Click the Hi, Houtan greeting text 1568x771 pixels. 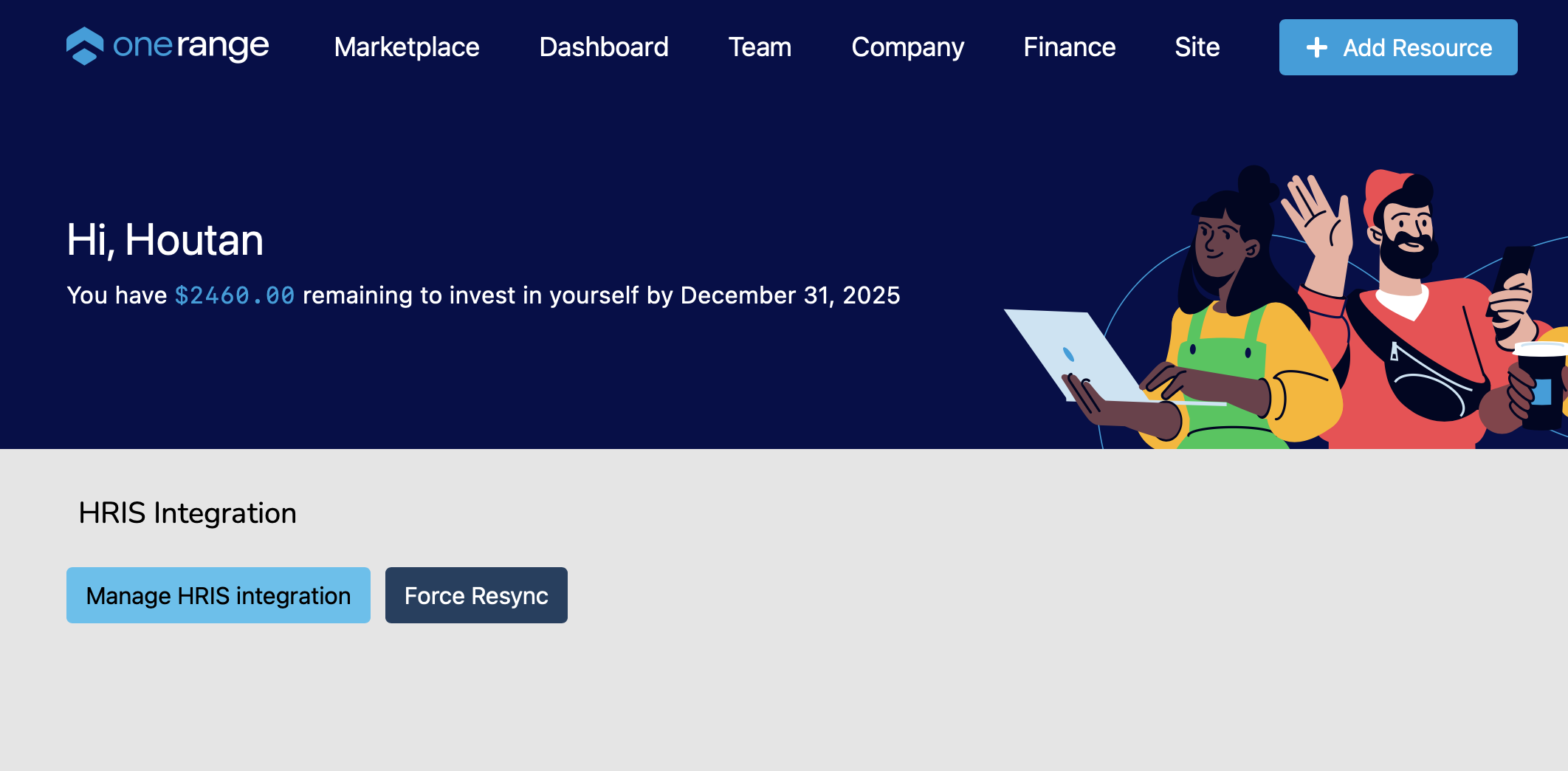click(165, 239)
